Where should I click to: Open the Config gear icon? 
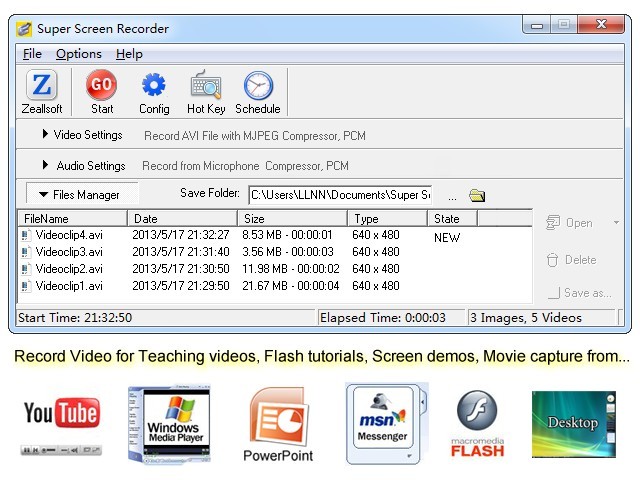point(153,85)
